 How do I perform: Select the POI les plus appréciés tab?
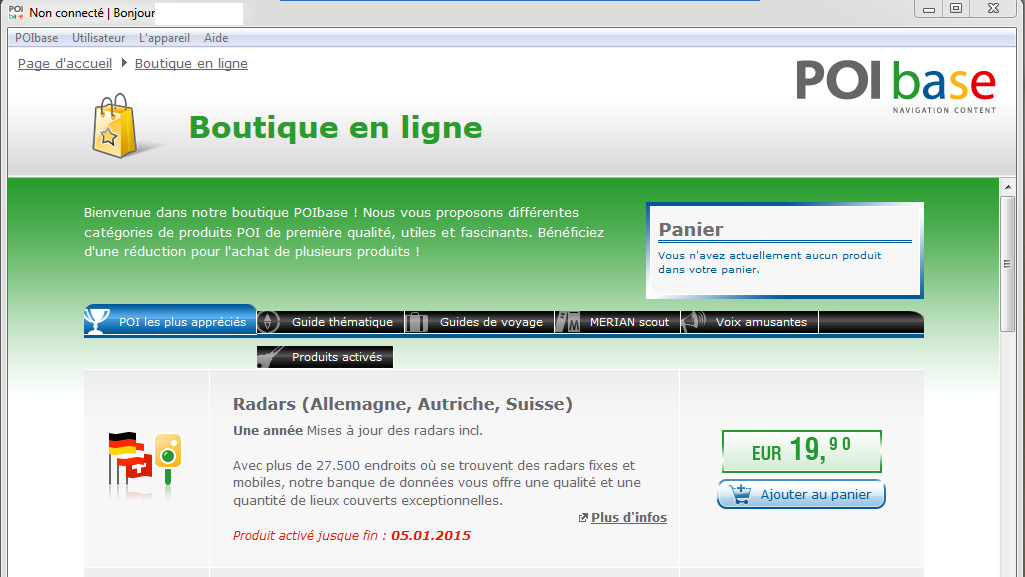pyautogui.click(x=182, y=322)
